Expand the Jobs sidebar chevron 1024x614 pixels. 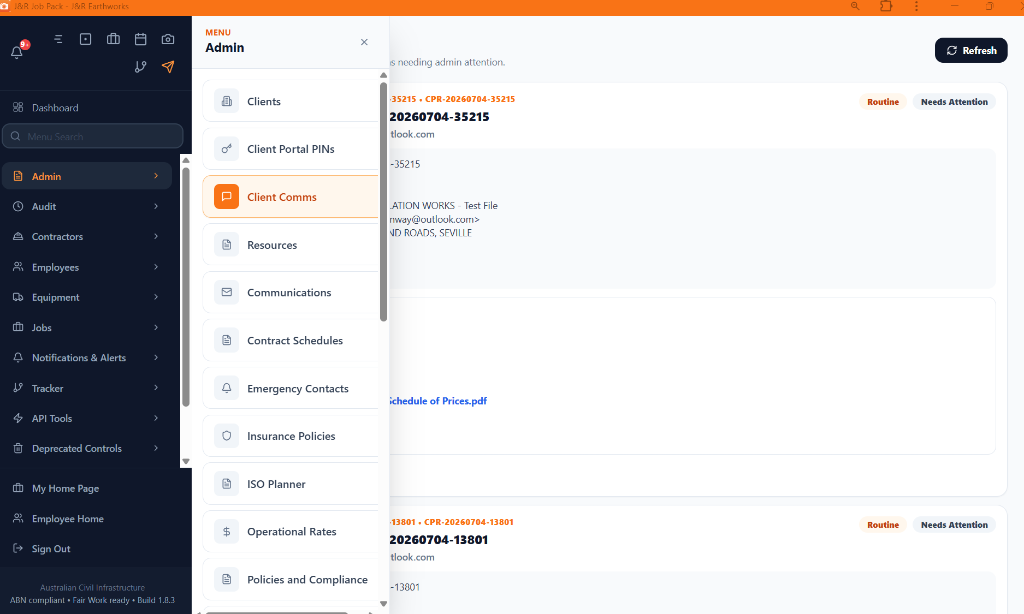click(156, 327)
